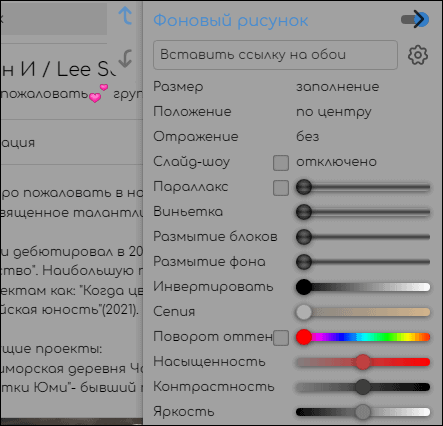Screen dimensions: 443x426
Task: Click the pink hearts emoji
Action: (99, 93)
